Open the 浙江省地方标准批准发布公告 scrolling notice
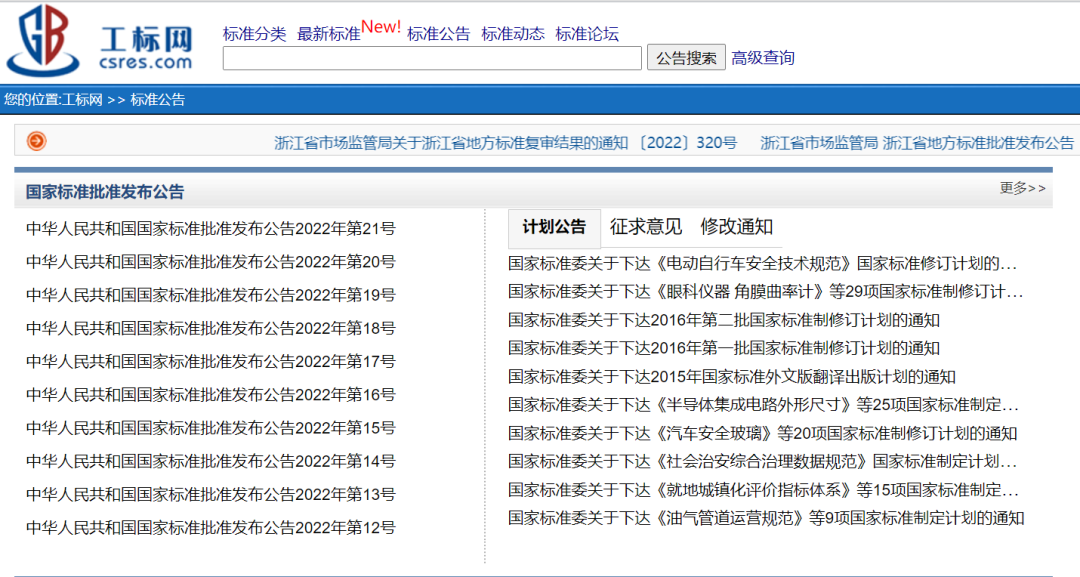This screenshot has width=1080, height=577. click(x=917, y=143)
